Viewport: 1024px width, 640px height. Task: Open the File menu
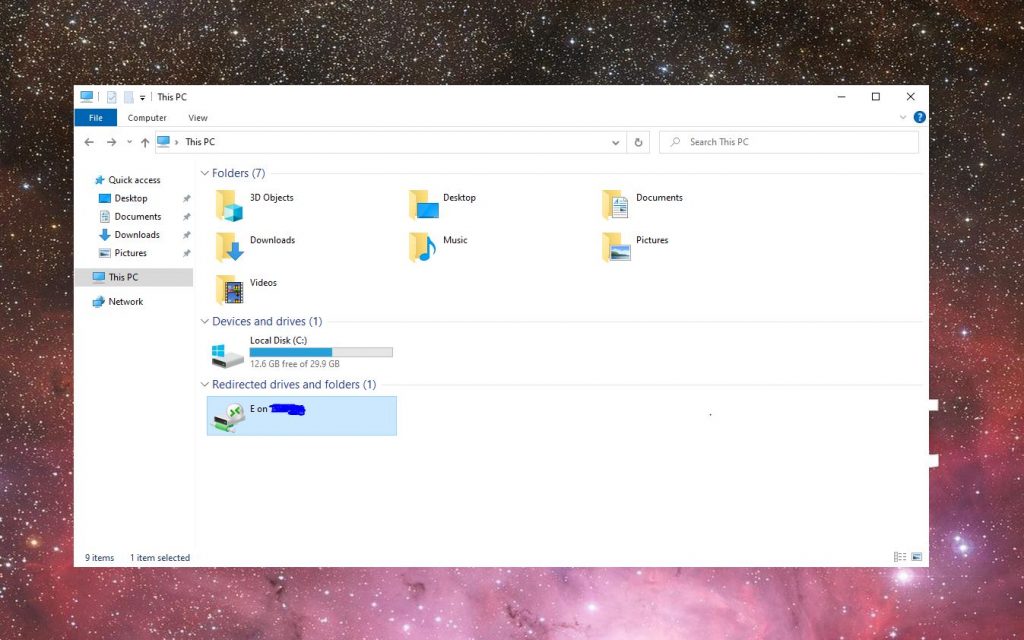coord(96,118)
